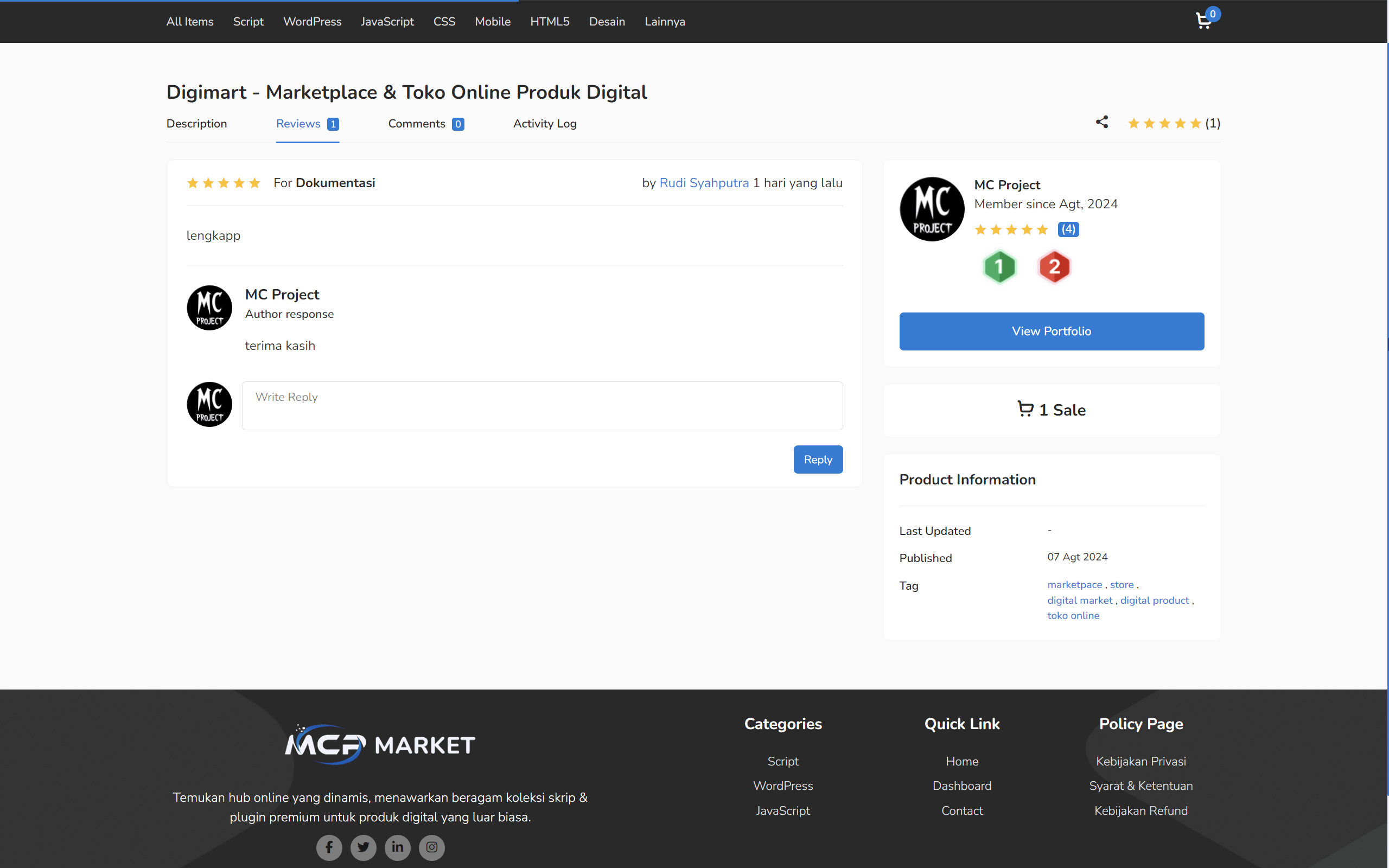Click the digital product tag link
The image size is (1389, 868).
click(x=1154, y=600)
